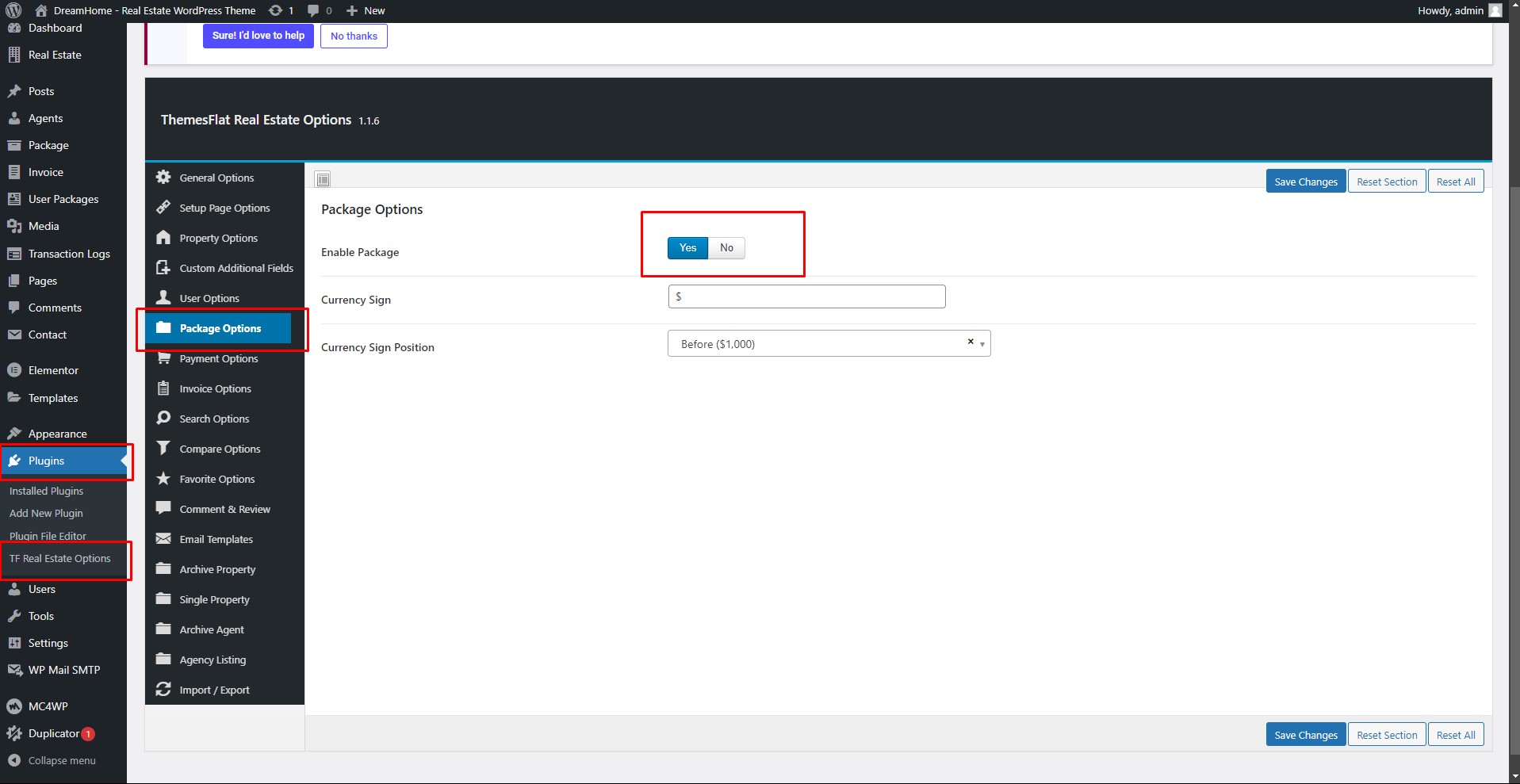Click bottom Save Changes button
The width and height of the screenshot is (1520, 784).
pos(1305,735)
